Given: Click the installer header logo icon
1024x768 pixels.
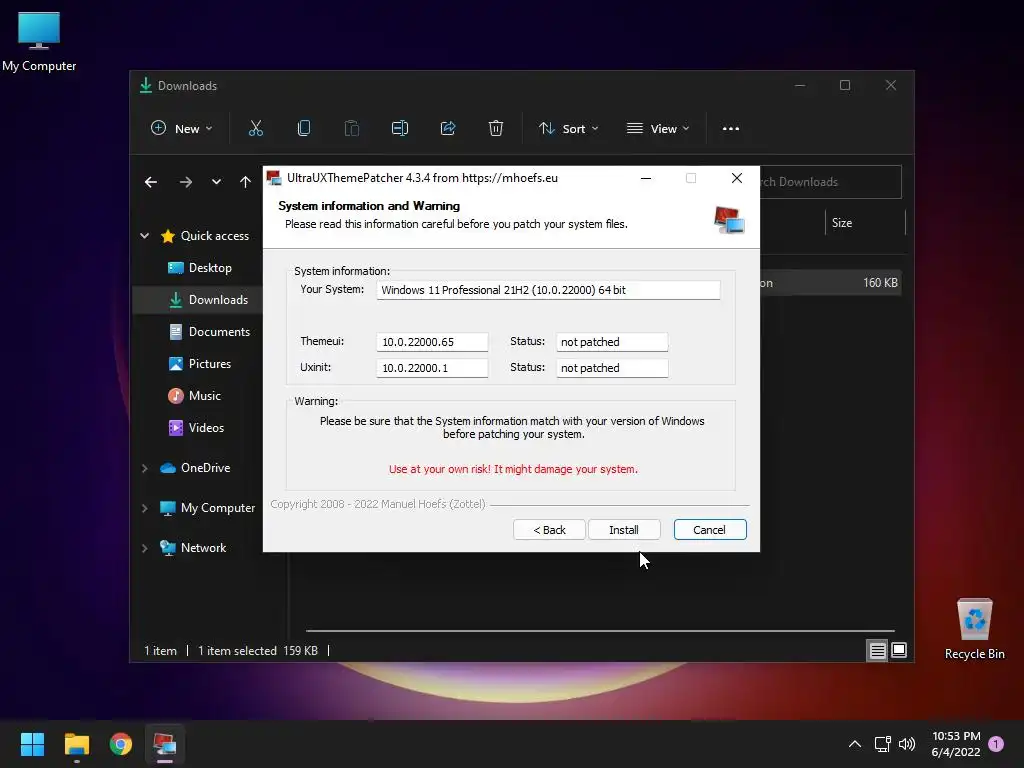Looking at the screenshot, I should (729, 220).
